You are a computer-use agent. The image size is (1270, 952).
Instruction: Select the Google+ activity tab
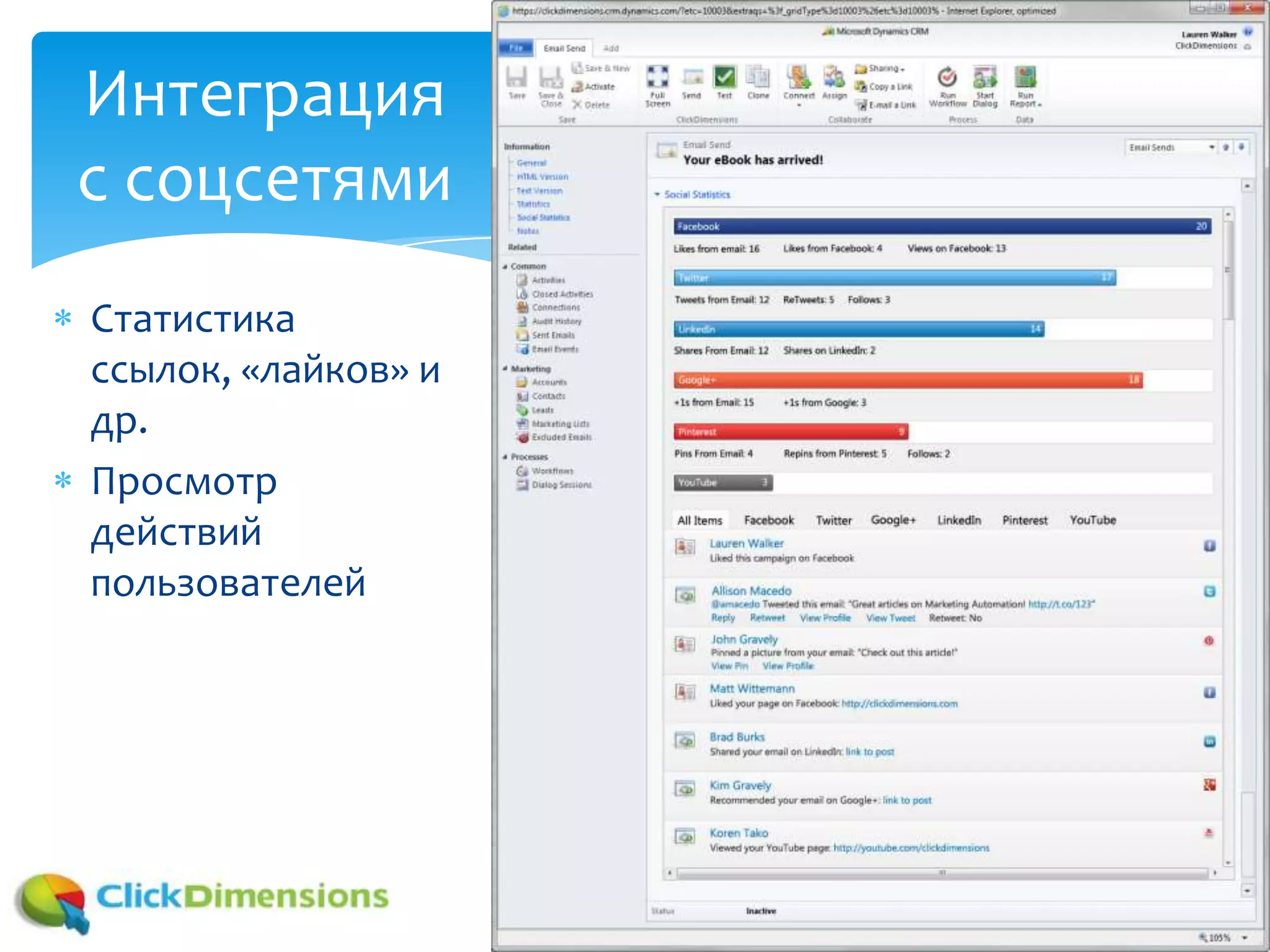(x=893, y=520)
